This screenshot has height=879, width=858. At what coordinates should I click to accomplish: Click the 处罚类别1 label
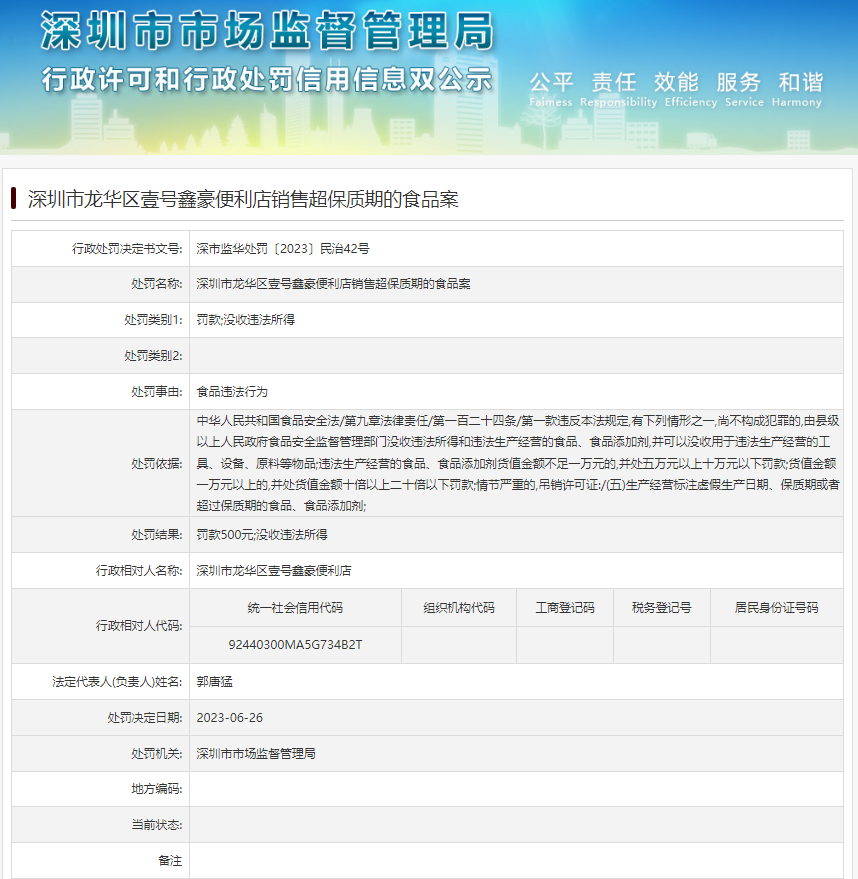(x=153, y=320)
